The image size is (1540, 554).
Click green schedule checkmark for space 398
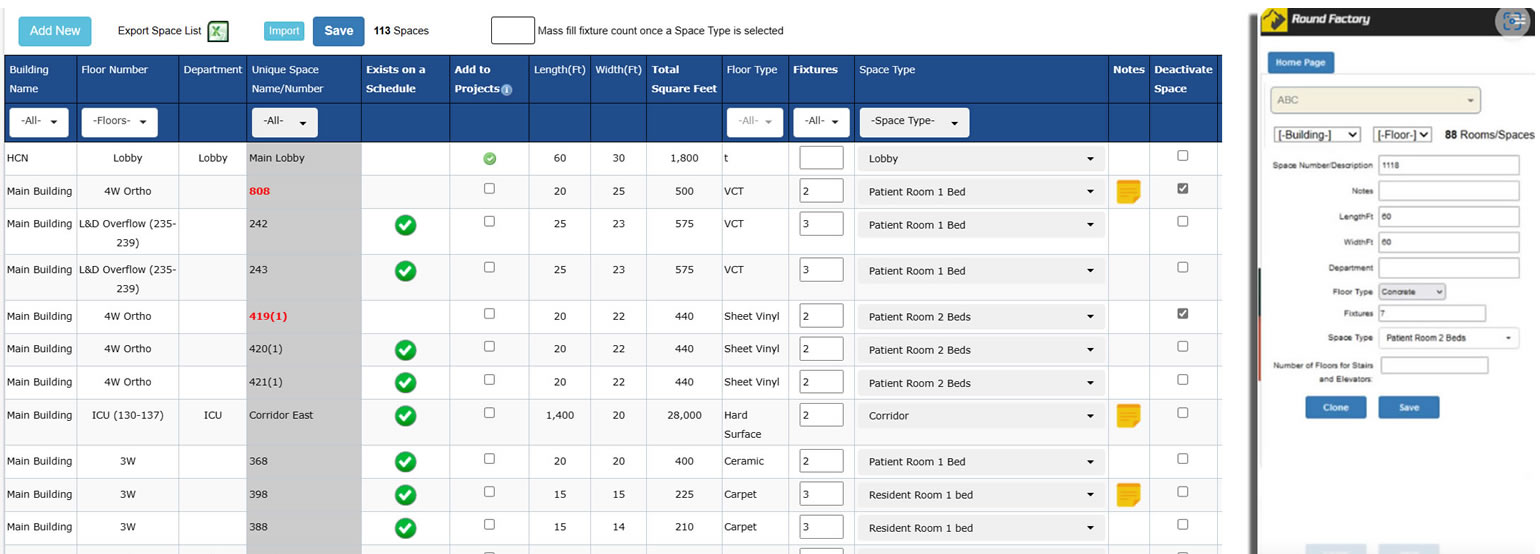[405, 495]
